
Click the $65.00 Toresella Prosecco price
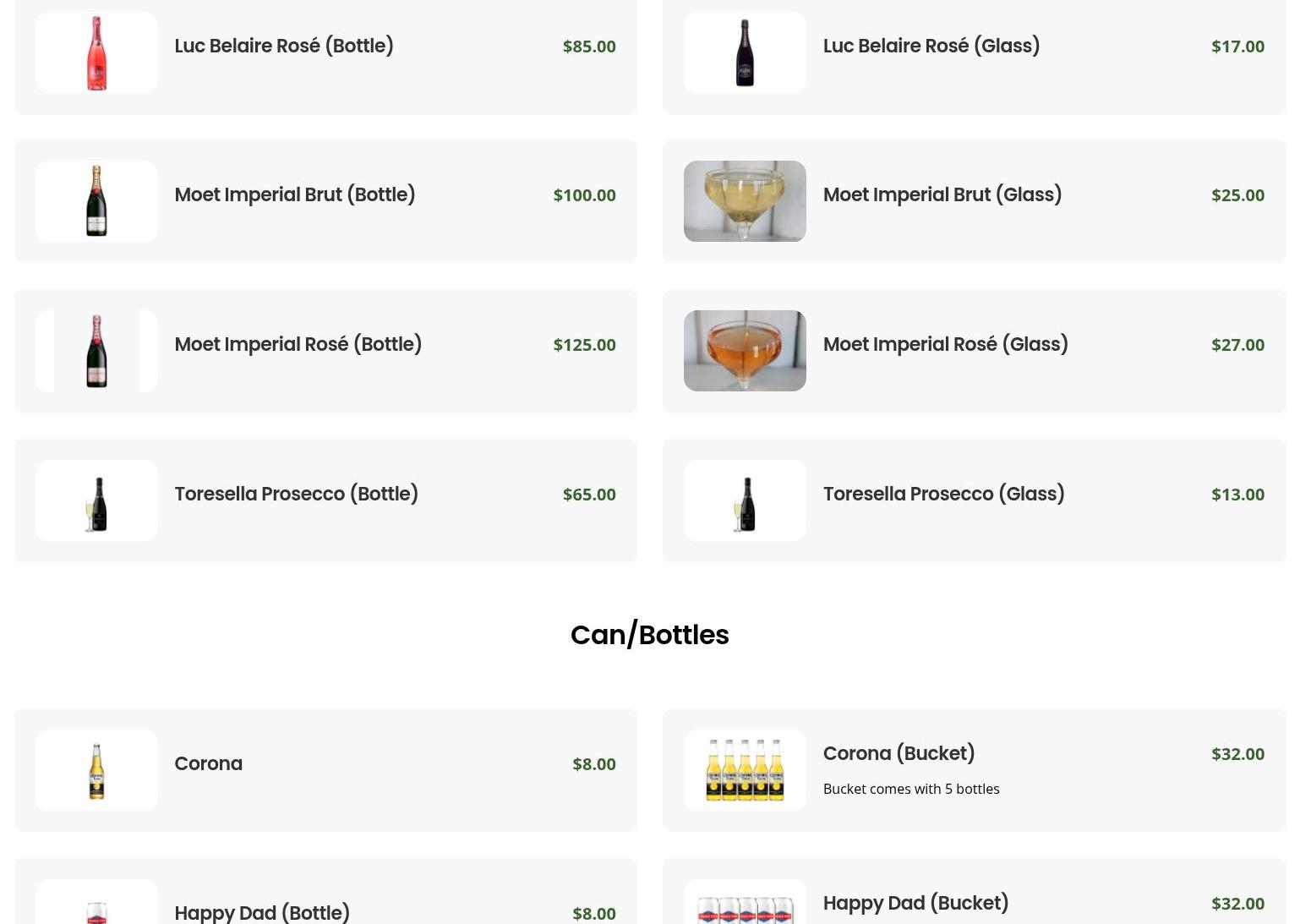click(x=589, y=495)
